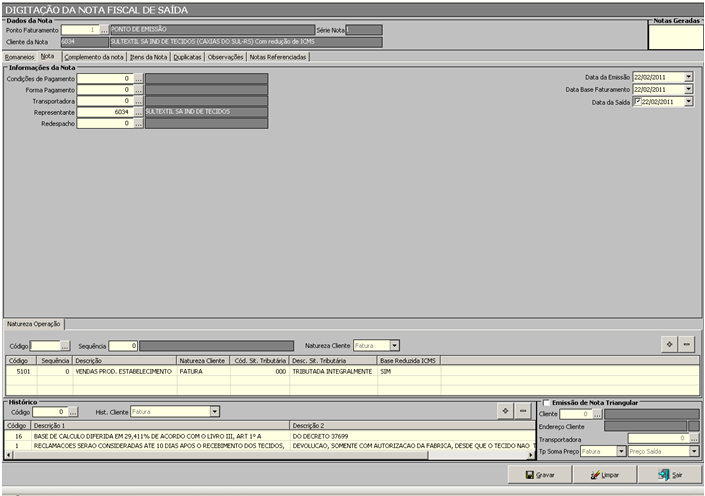Image resolution: width=705 pixels, height=496 pixels.
Task: Open Forma Pagamento lookup button
Action: pyautogui.click(x=138, y=89)
